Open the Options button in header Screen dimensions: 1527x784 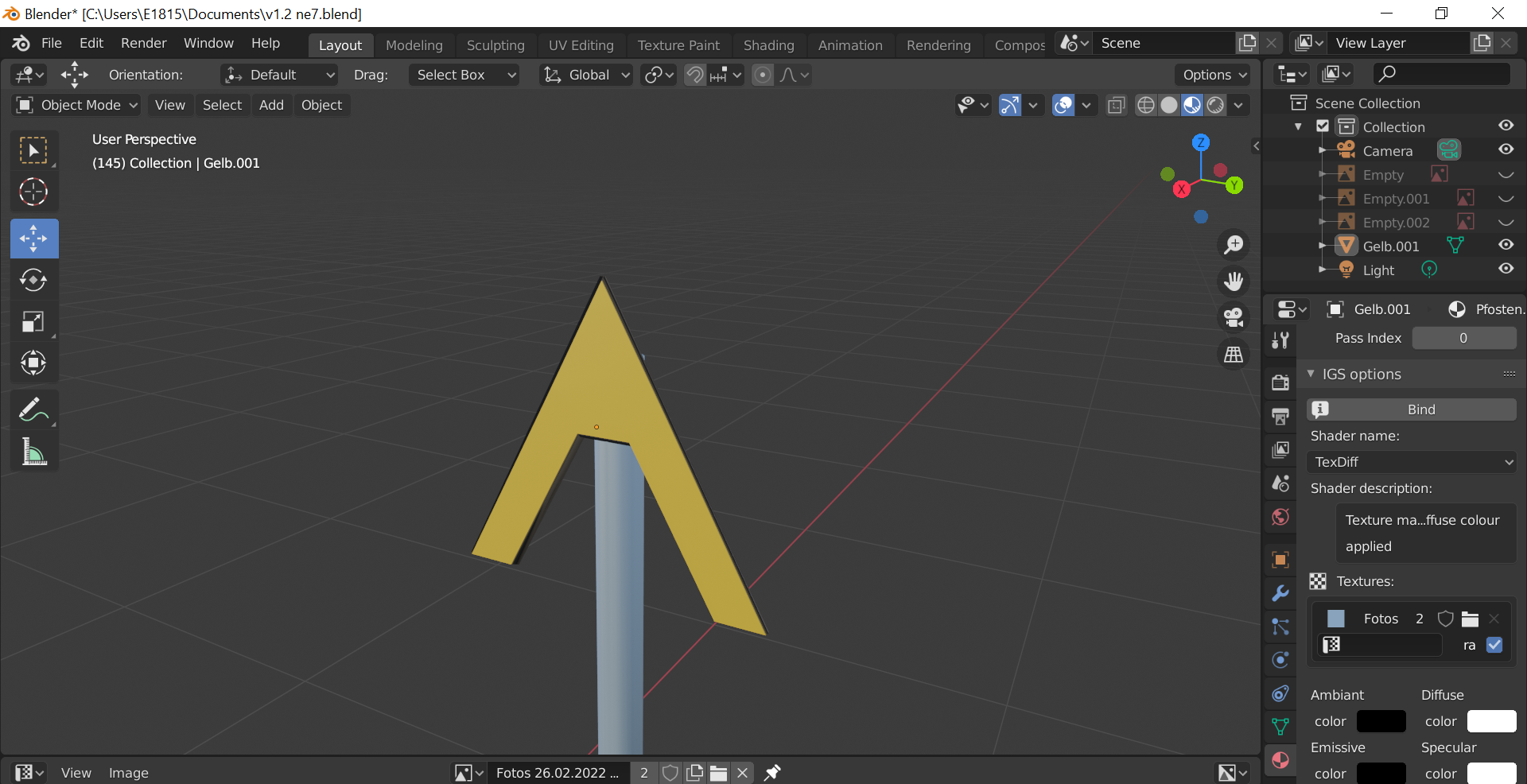point(1214,75)
